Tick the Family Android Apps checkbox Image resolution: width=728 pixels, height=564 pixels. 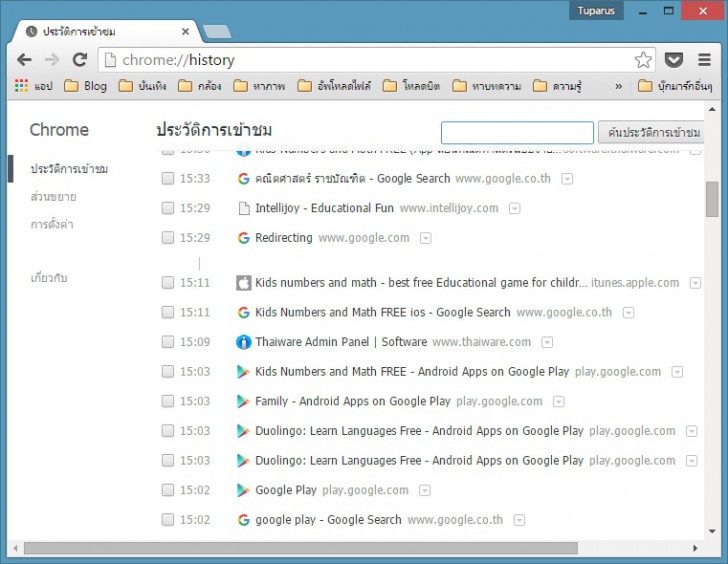[168, 401]
